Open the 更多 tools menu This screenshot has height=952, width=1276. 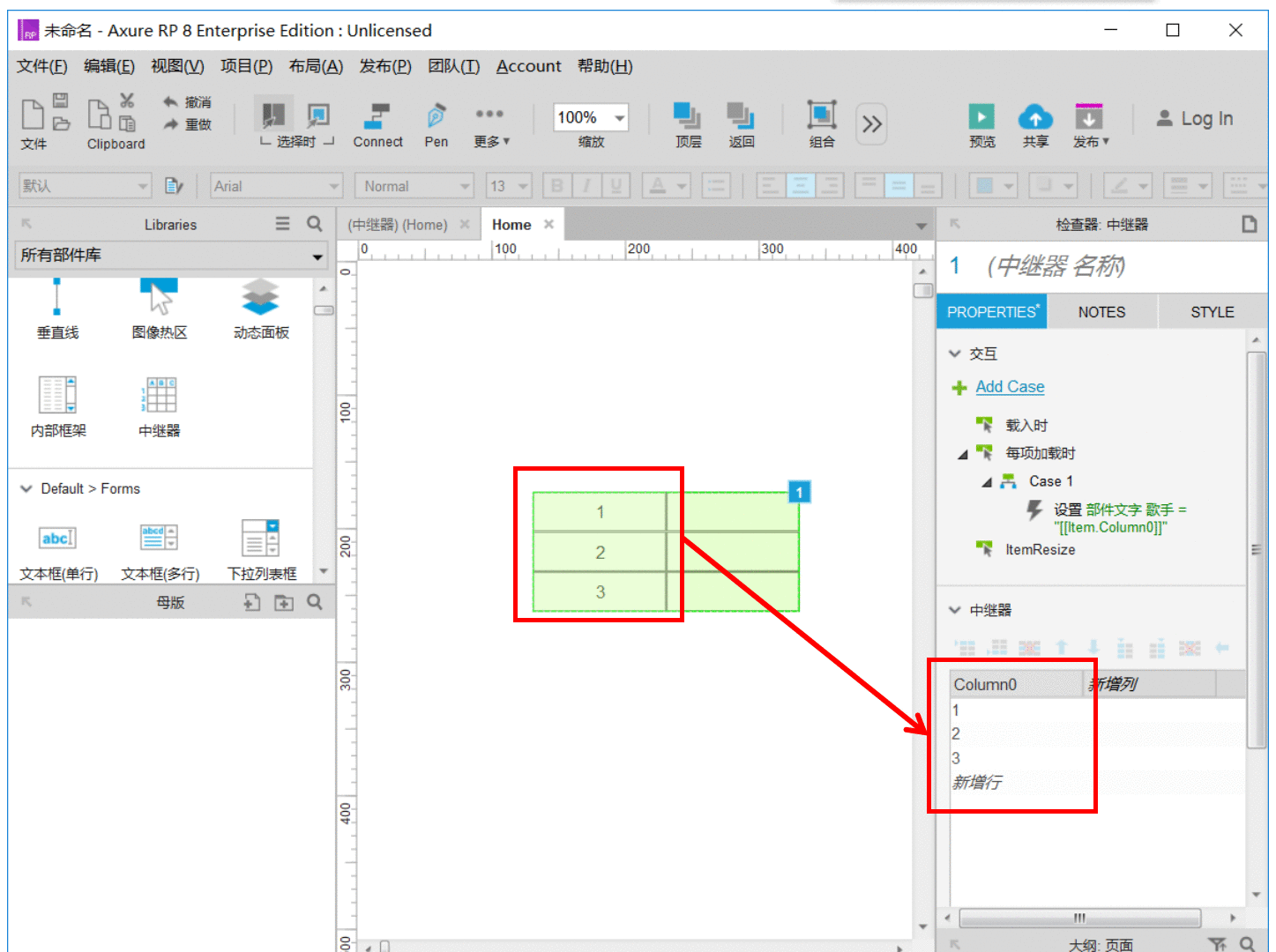(x=490, y=125)
